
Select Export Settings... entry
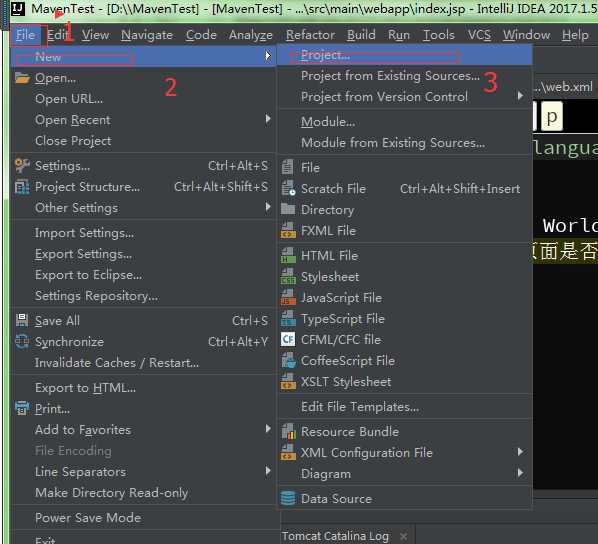(x=143, y=254)
